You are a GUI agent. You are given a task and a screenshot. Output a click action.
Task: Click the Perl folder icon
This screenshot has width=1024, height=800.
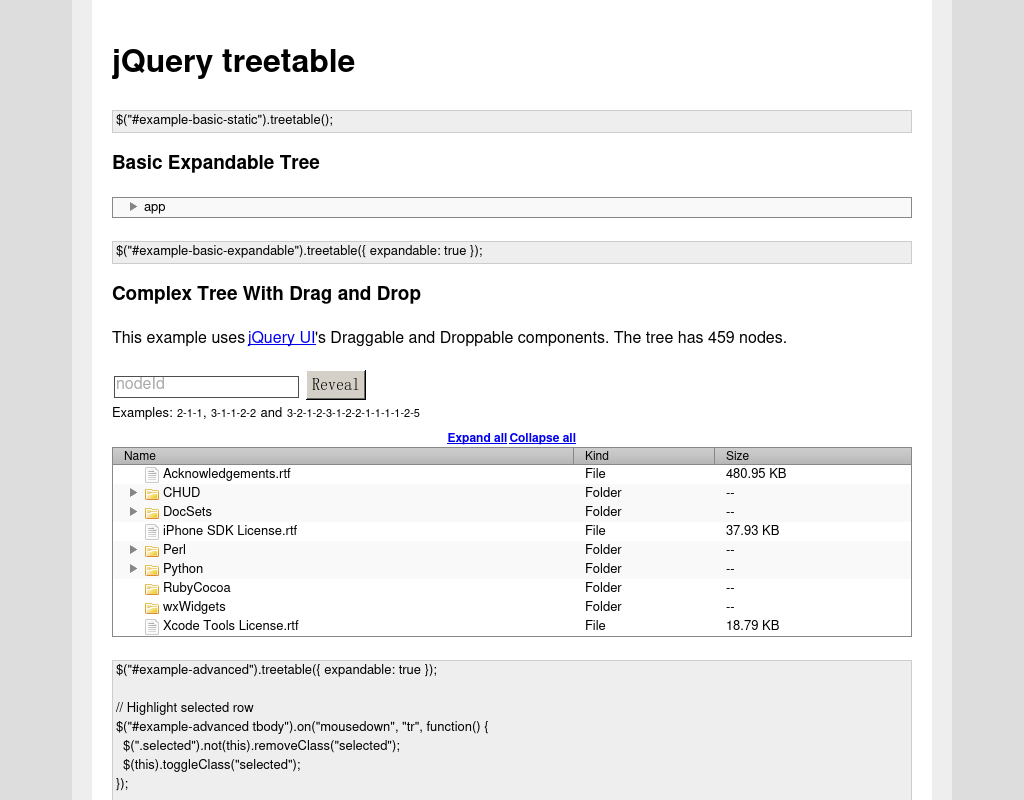(151, 549)
